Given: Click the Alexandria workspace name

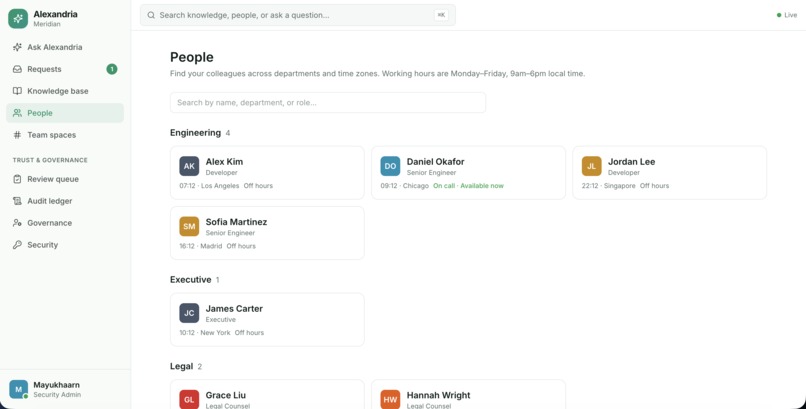Looking at the screenshot, I should tap(56, 14).
